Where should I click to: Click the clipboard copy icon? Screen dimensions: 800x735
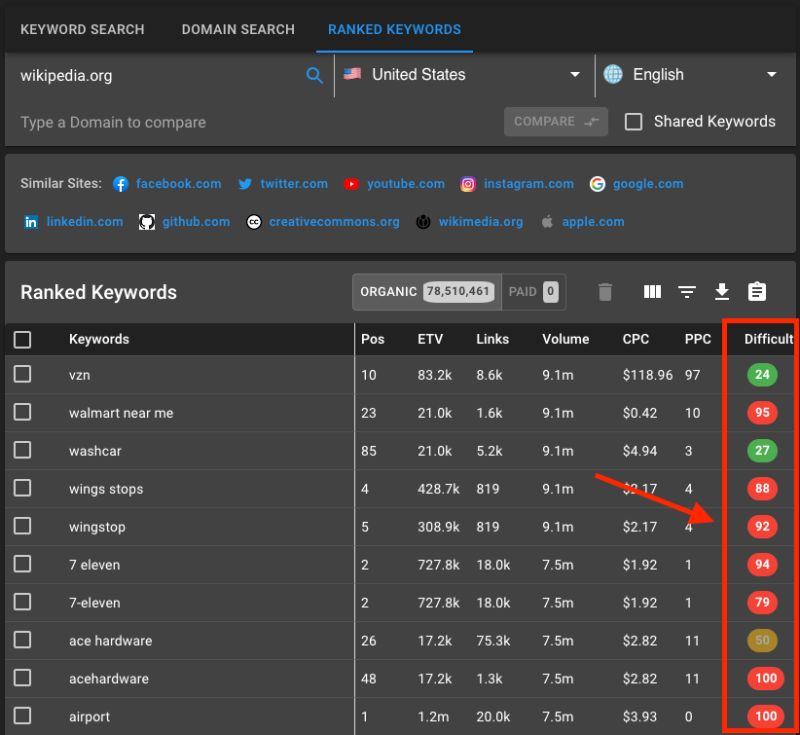point(757,292)
